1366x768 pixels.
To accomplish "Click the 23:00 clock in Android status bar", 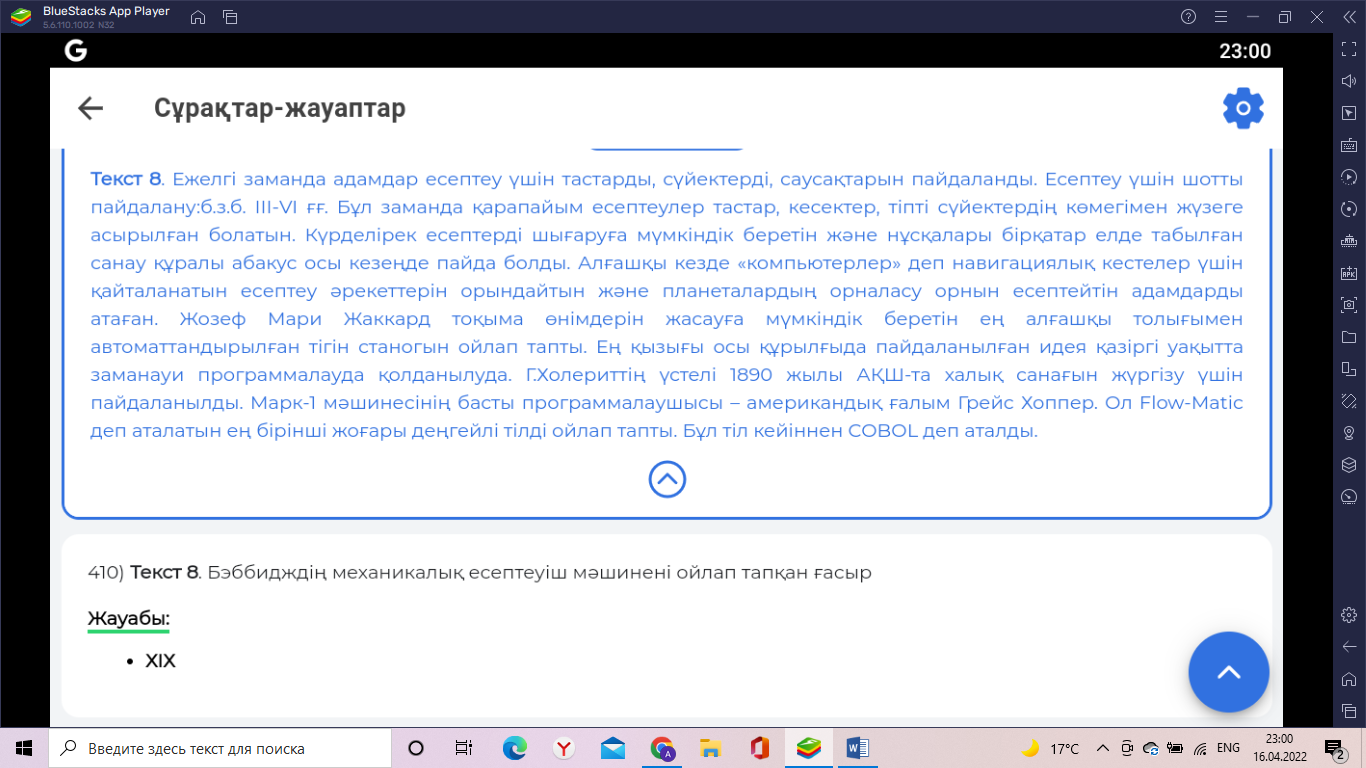I will 1245,51.
